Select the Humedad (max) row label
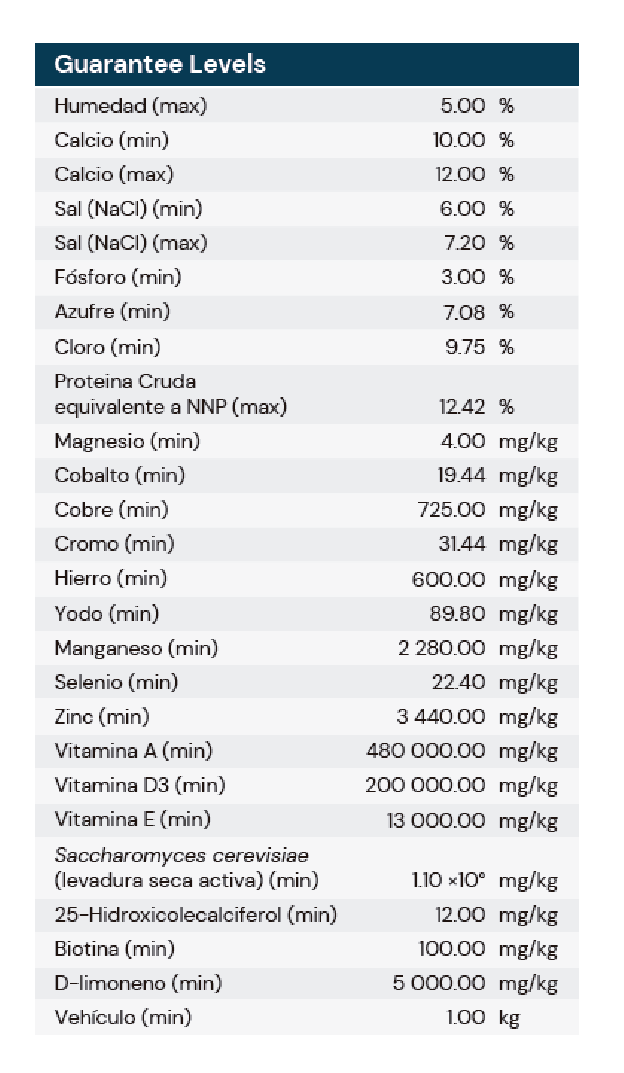Viewport: 624px width, 1073px height. [130, 105]
